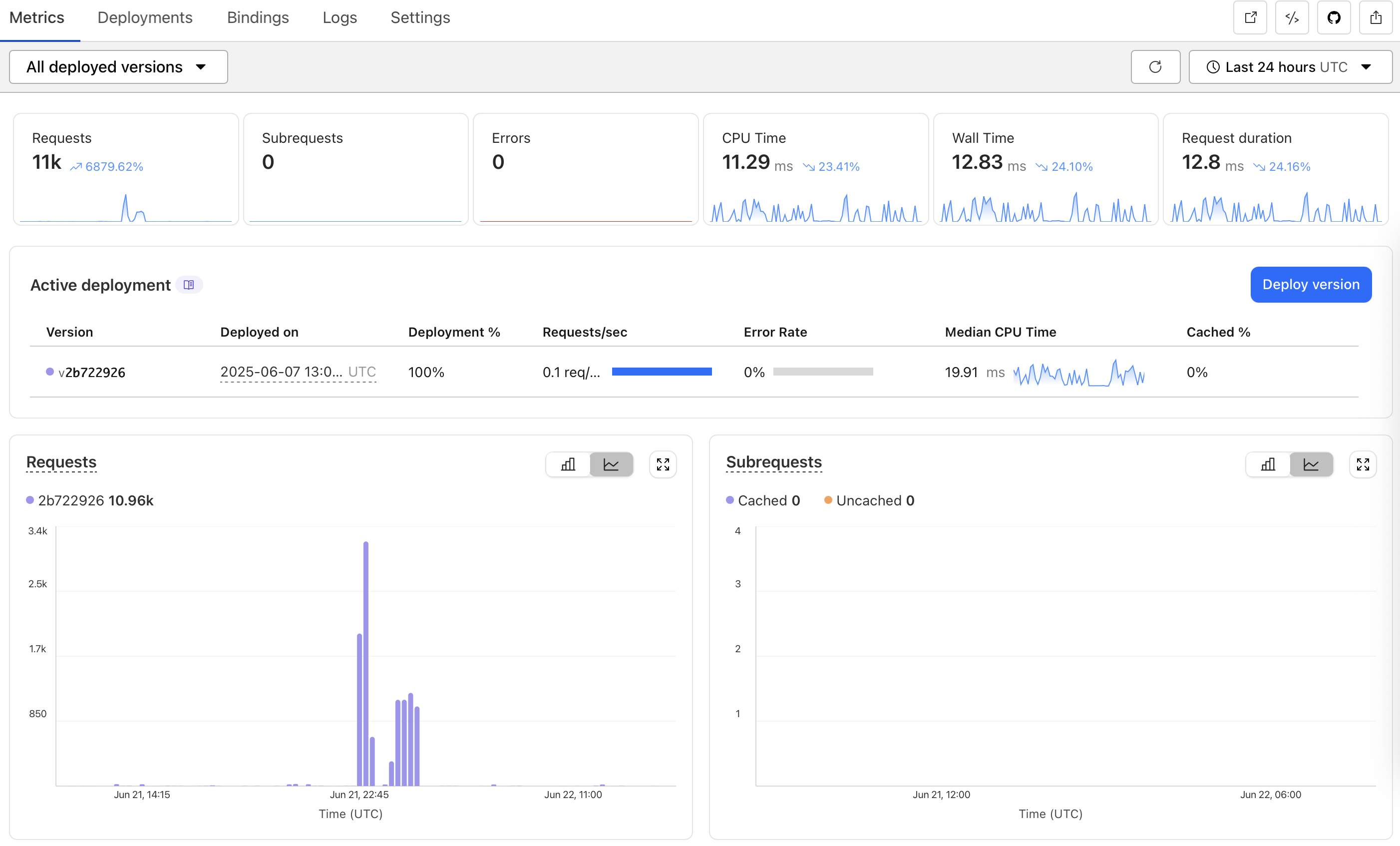Image resolution: width=1400 pixels, height=846 pixels.
Task: Refresh the metrics data
Action: 1155,67
